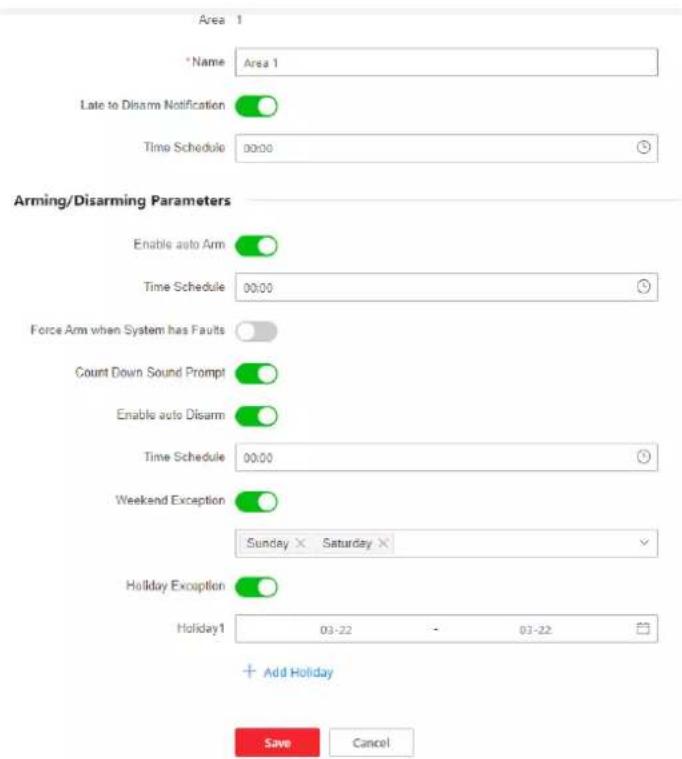Viewport: 682px width, 759px height.
Task: Click clock icon in auto Arm Time Schedule
Action: [x=643, y=287]
